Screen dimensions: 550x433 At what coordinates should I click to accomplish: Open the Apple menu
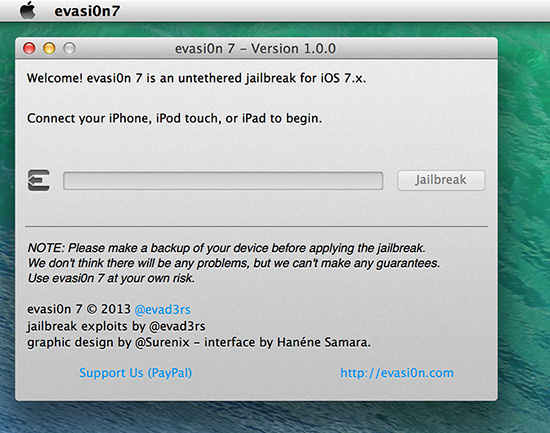(28, 11)
